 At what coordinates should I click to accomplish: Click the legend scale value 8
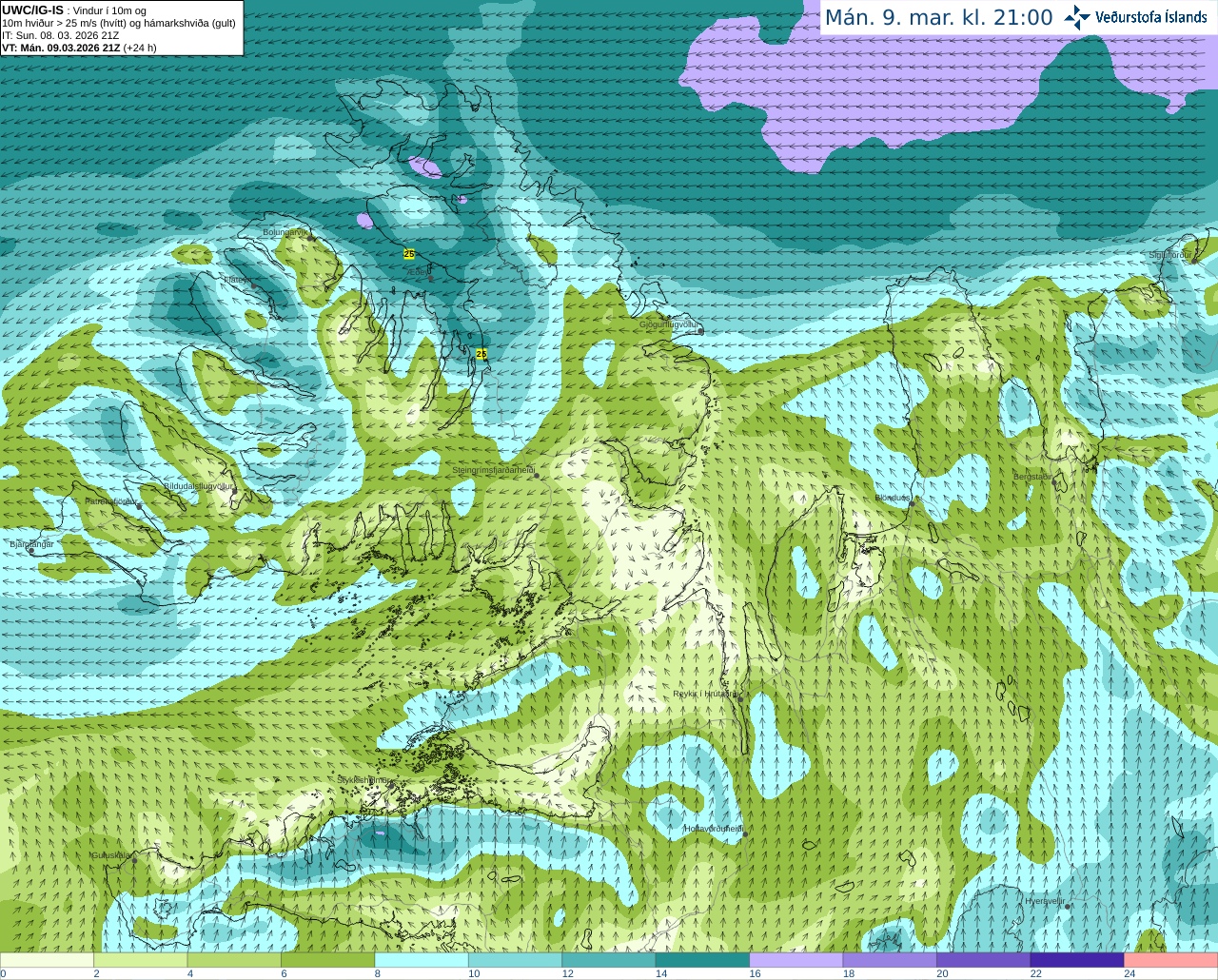point(378,973)
